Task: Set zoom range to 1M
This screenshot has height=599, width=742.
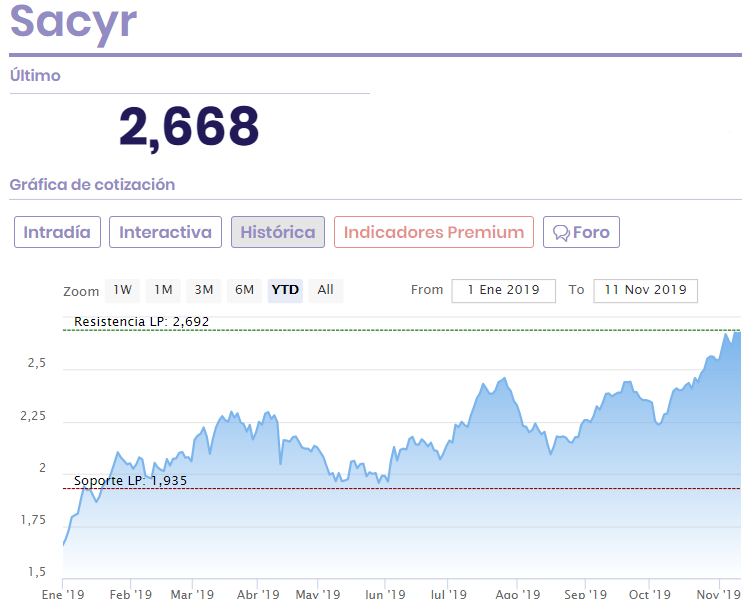Action: coord(163,290)
